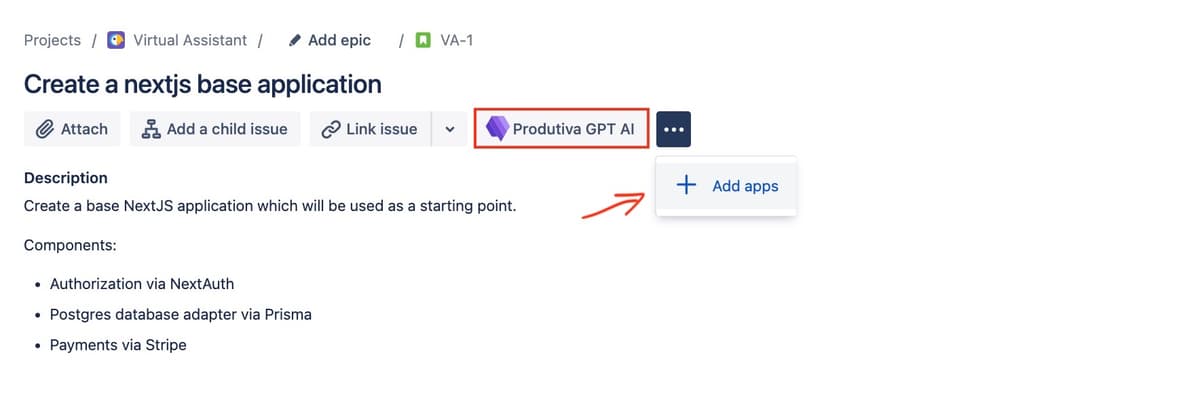
Task: Click the Virtual Assistant project avatar icon
Action: pos(116,40)
